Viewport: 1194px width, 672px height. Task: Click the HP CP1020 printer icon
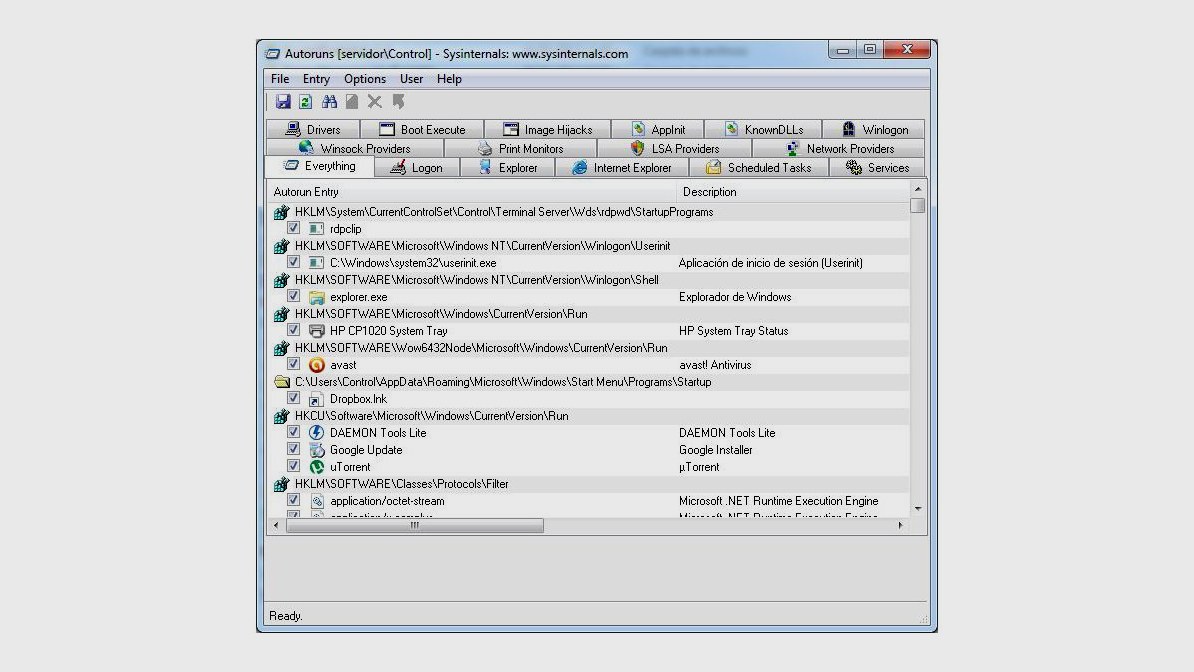pyautogui.click(x=317, y=331)
